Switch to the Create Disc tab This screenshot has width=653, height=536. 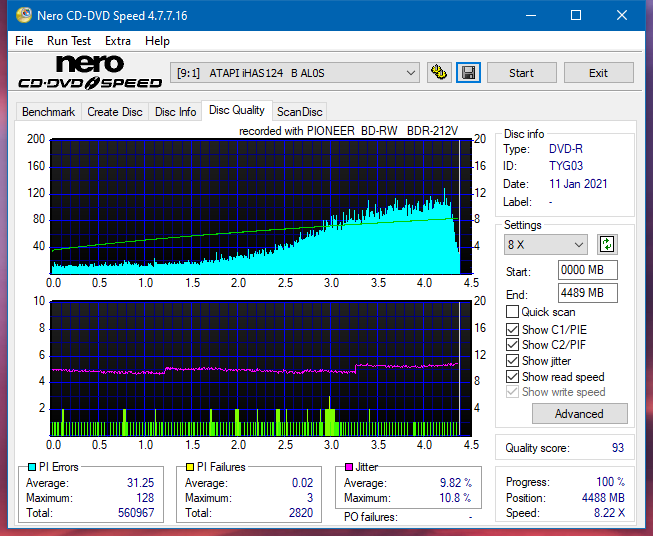pos(115,112)
